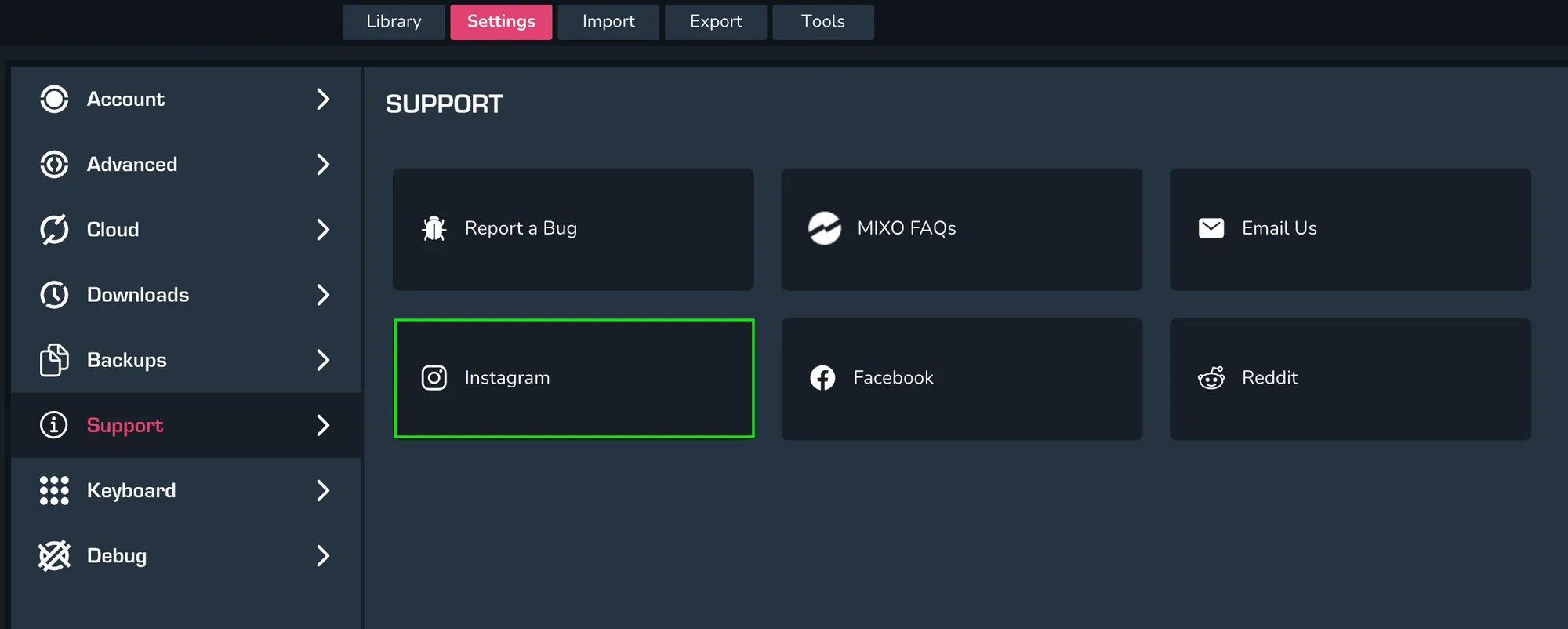The image size is (1568, 629).
Task: Click the Debug crossed-out bug icon
Action: tap(54, 556)
